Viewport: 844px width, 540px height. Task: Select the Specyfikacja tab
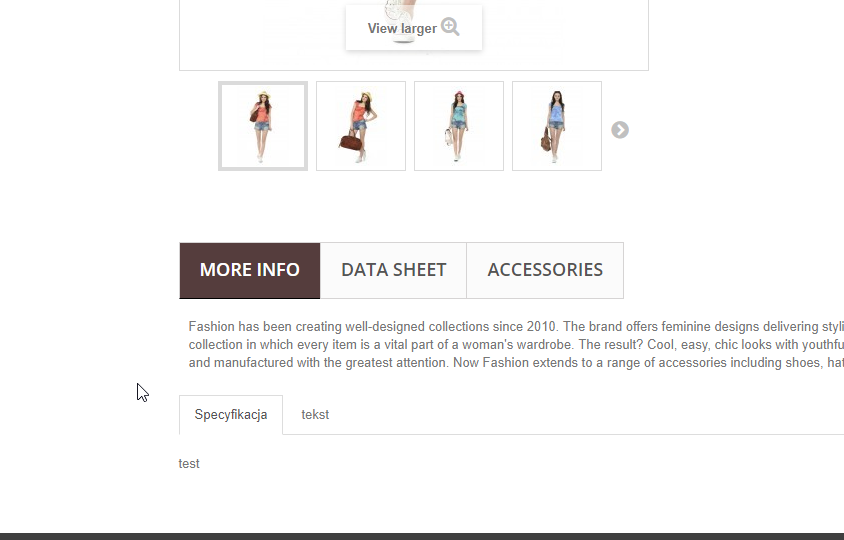pos(231,415)
